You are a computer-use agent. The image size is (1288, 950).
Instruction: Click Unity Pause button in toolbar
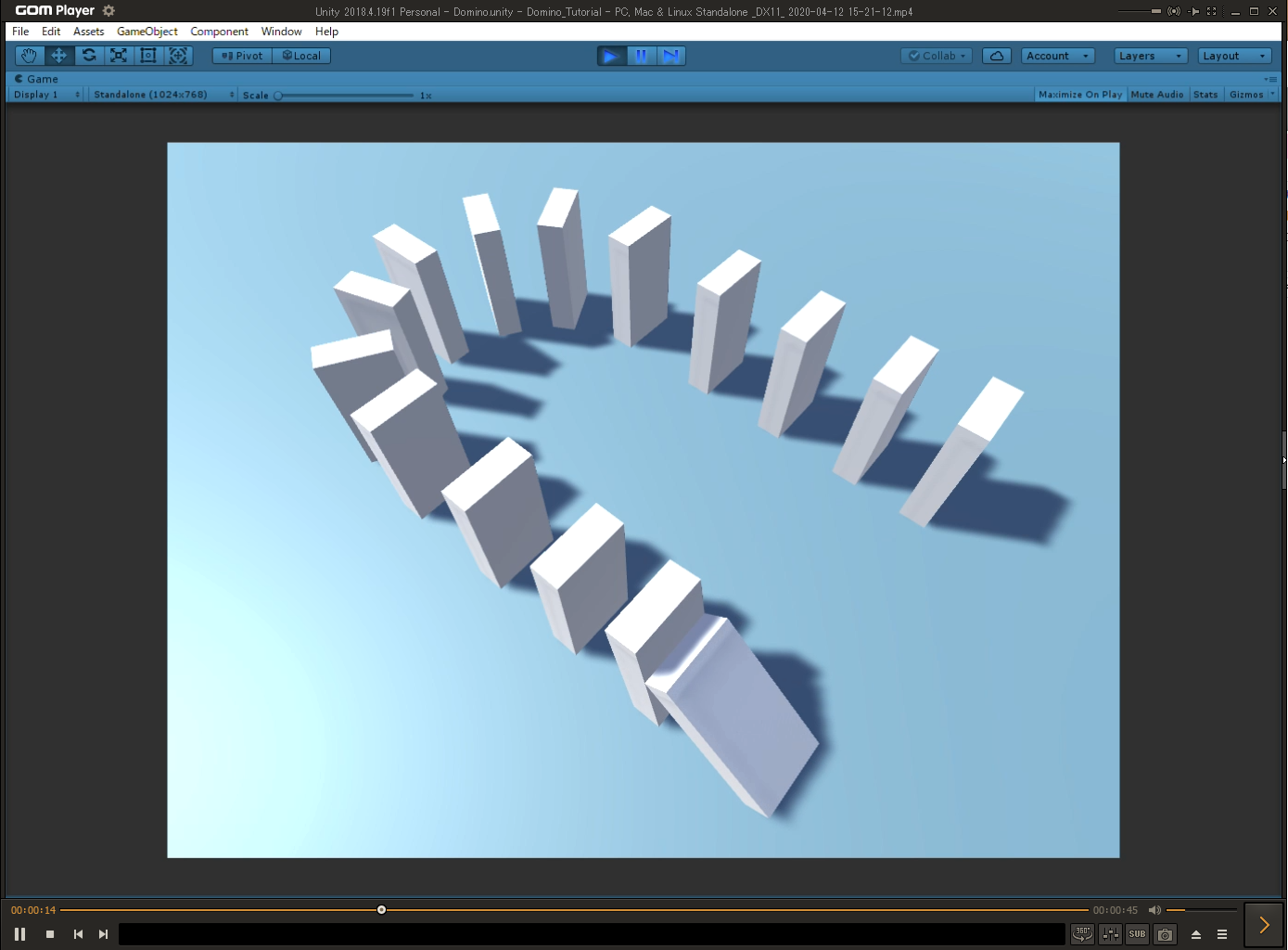pos(641,56)
